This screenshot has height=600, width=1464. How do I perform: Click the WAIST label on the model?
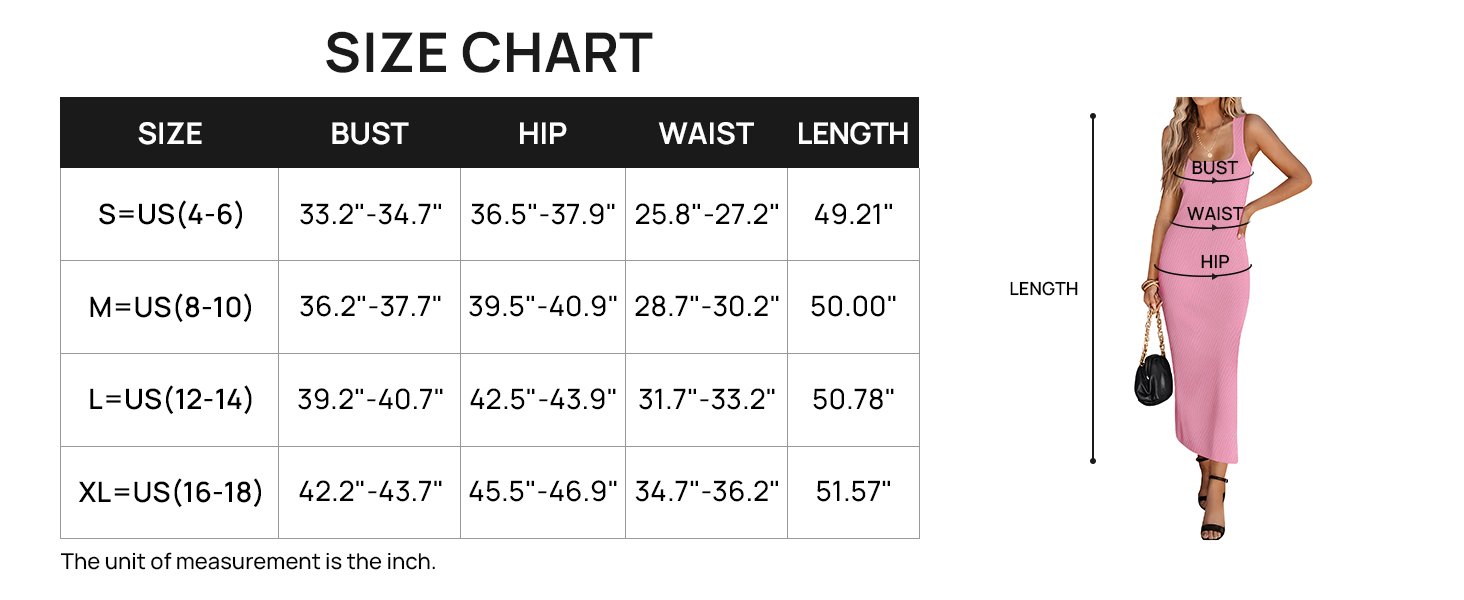[1214, 214]
